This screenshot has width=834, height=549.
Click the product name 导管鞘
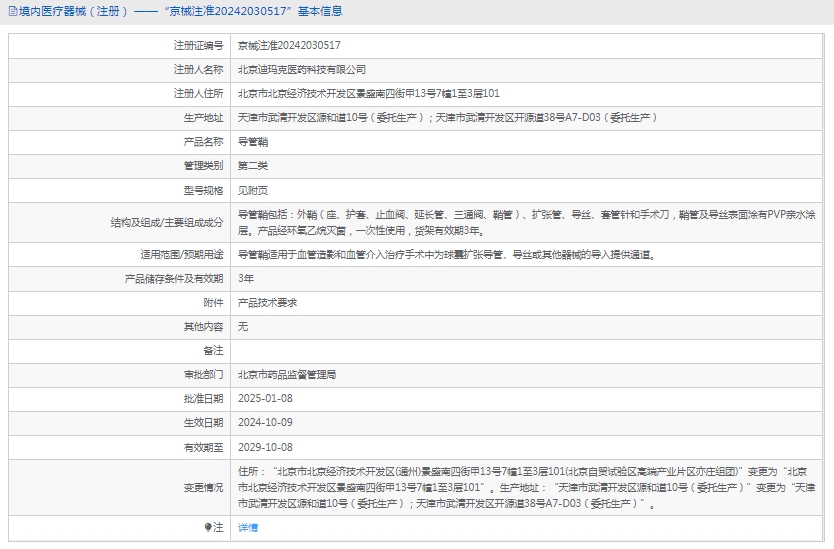point(253,142)
